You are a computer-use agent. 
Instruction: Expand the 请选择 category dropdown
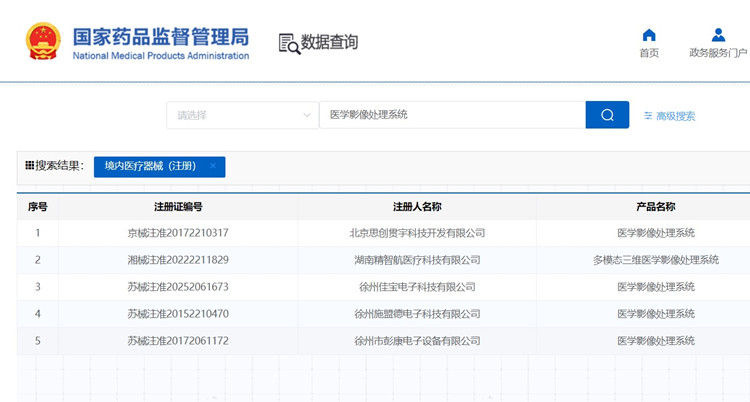[x=242, y=115]
